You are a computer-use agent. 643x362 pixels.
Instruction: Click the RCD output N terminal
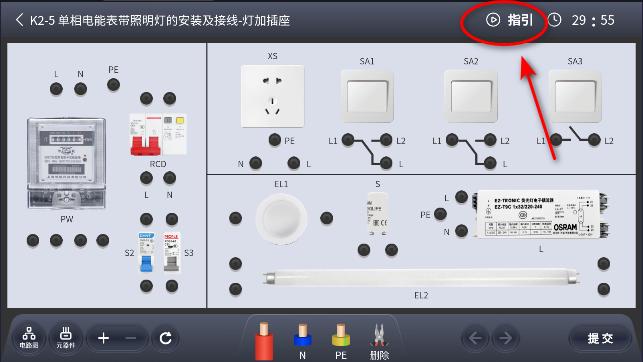click(169, 178)
